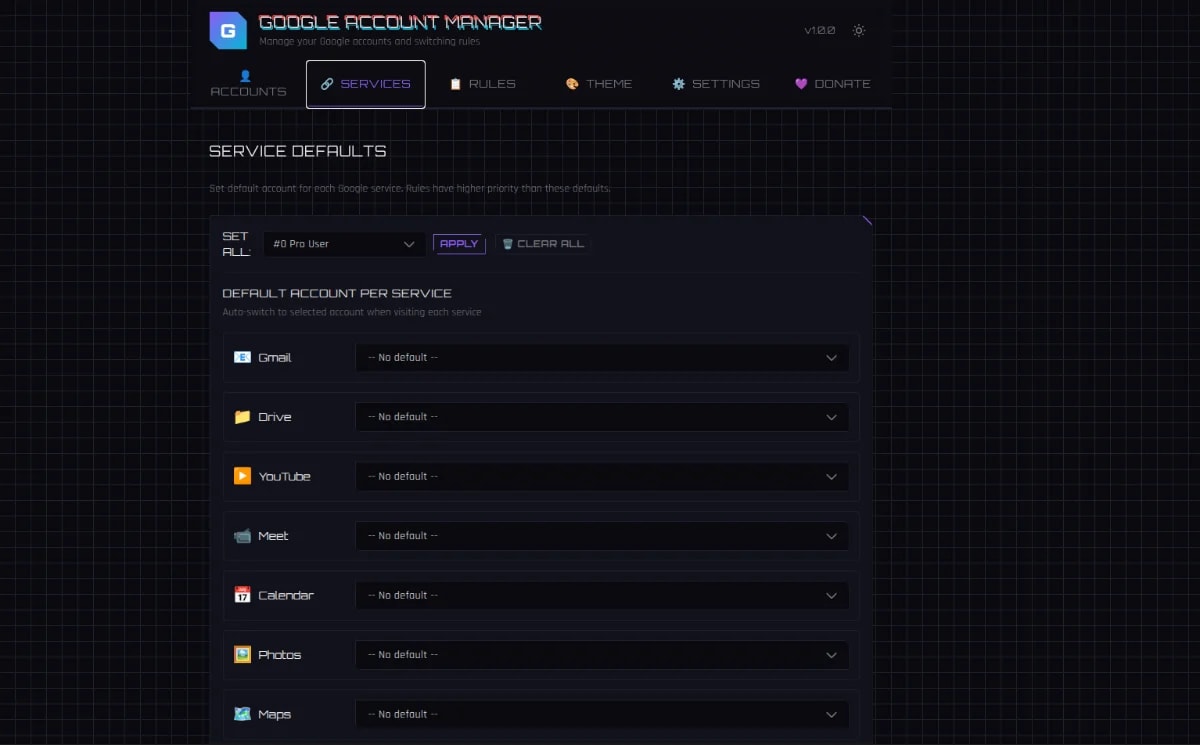This screenshot has height=745, width=1200.
Task: Click the Photos picture icon
Action: coord(242,655)
